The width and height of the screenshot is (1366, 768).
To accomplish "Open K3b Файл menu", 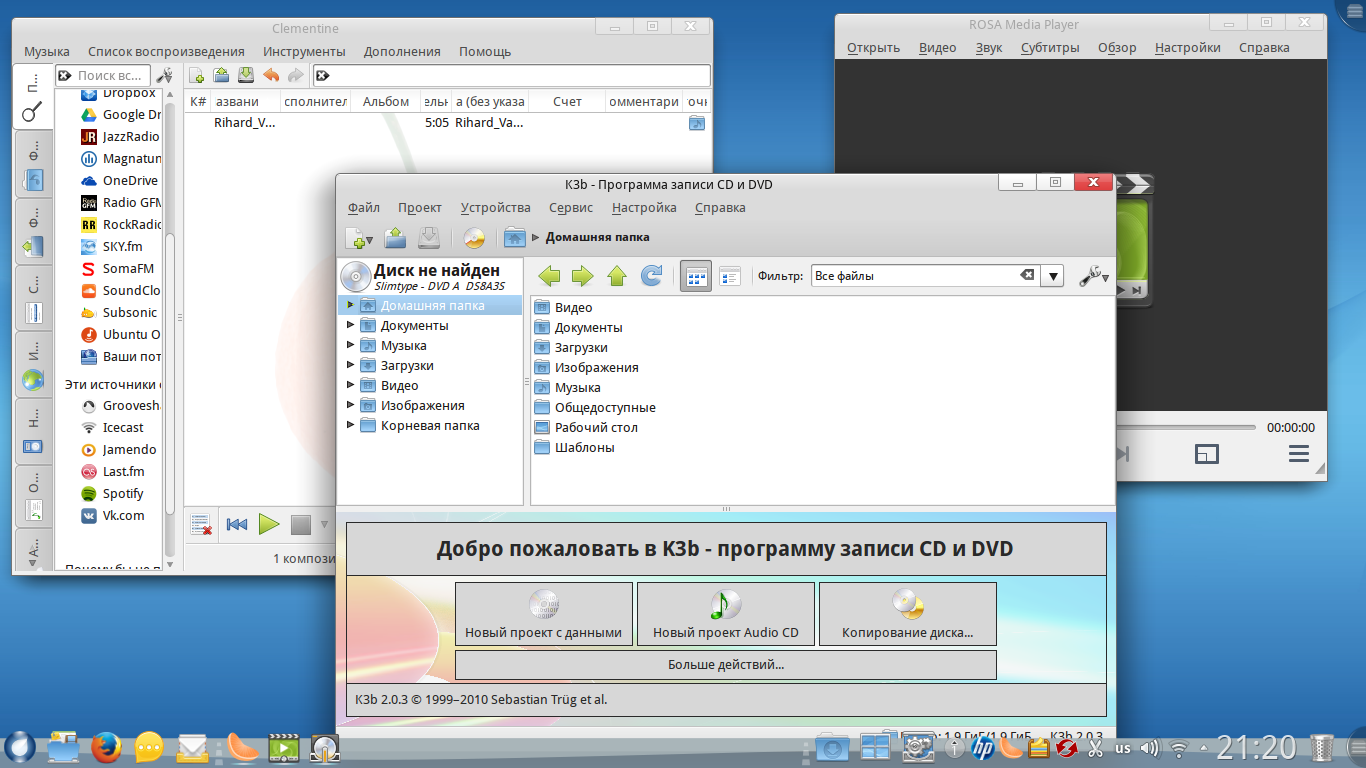I will (364, 208).
